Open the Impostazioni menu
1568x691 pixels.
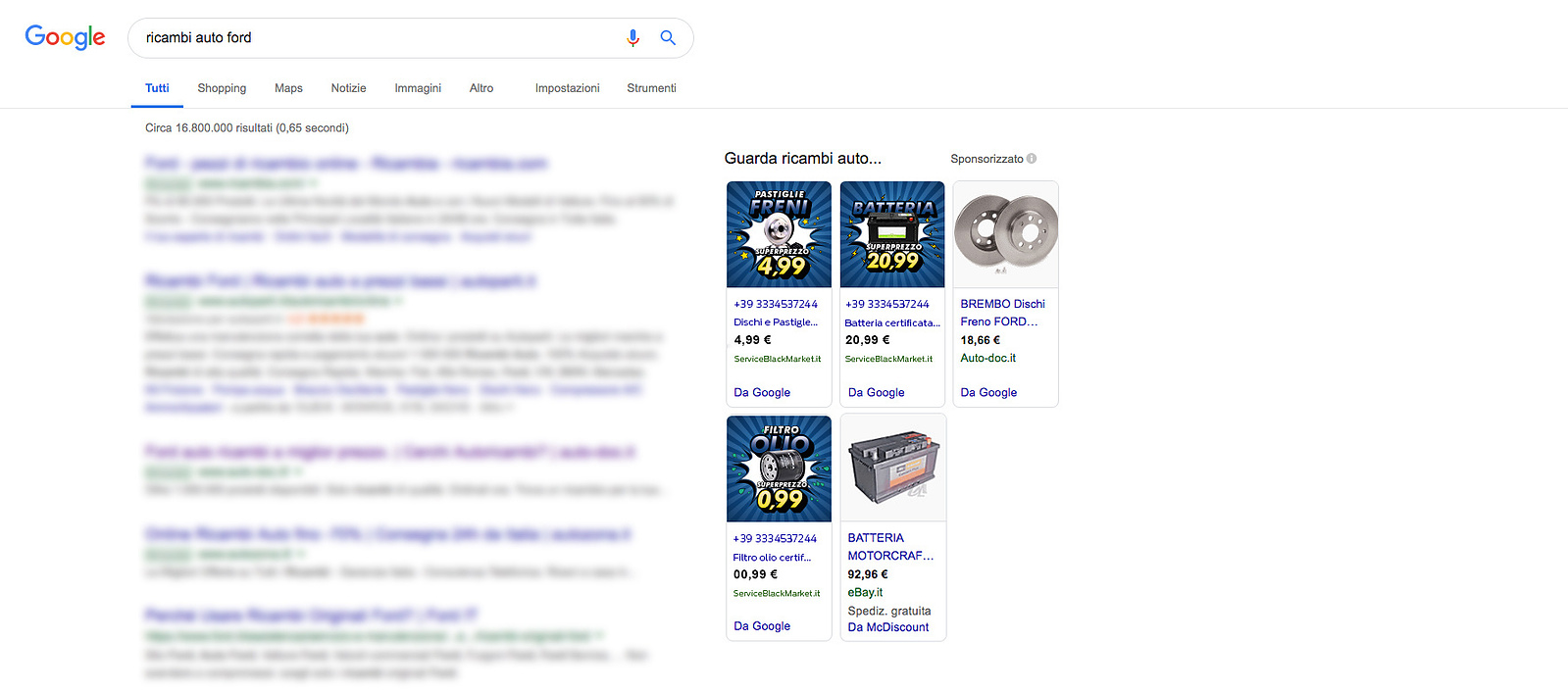(567, 88)
